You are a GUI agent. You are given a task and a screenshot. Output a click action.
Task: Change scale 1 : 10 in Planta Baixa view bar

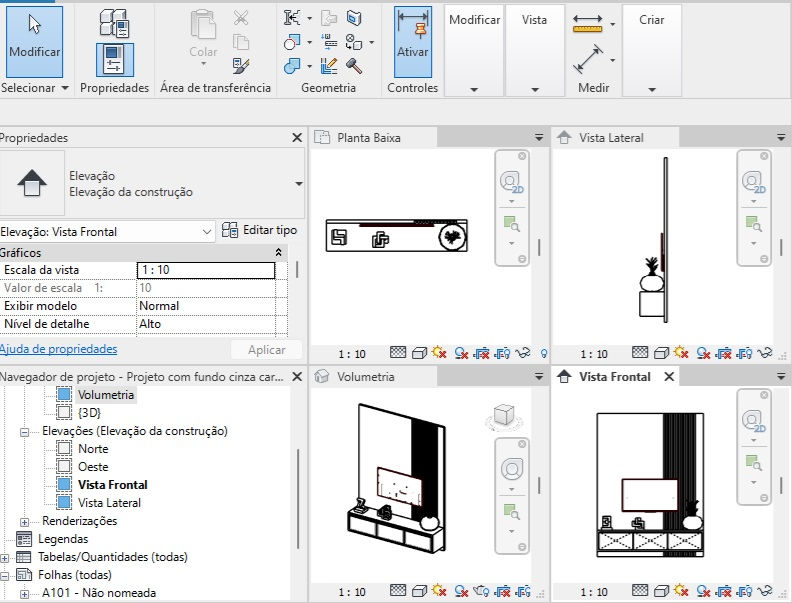tap(352, 354)
